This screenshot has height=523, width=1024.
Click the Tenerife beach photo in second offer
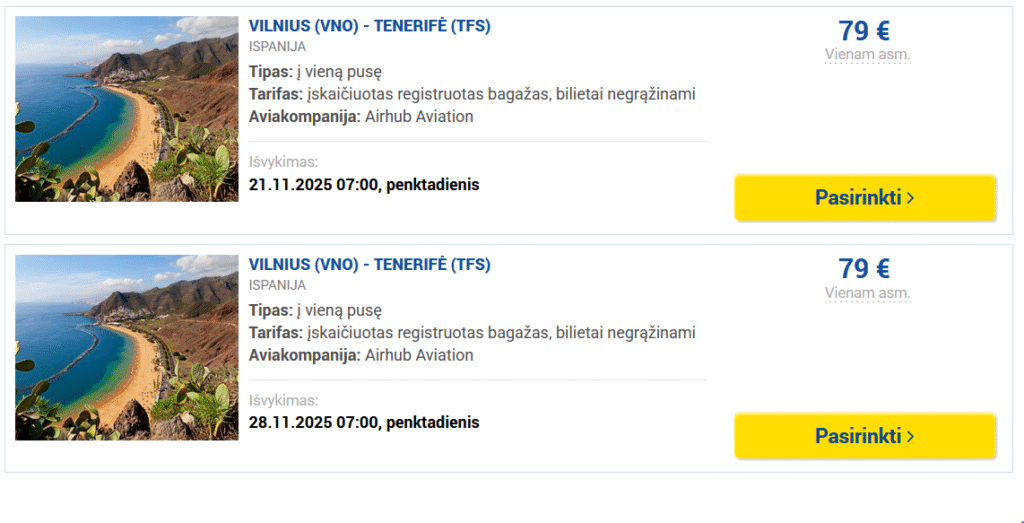point(127,347)
